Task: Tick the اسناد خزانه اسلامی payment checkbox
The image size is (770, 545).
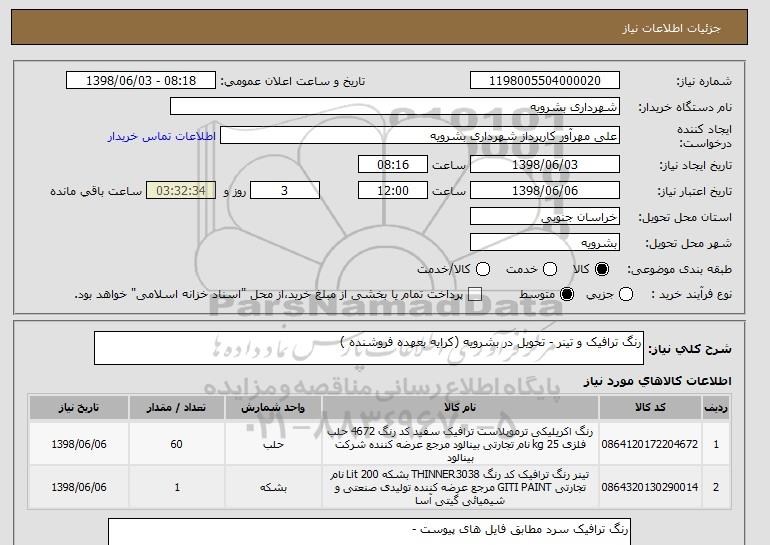Action: tap(475, 295)
